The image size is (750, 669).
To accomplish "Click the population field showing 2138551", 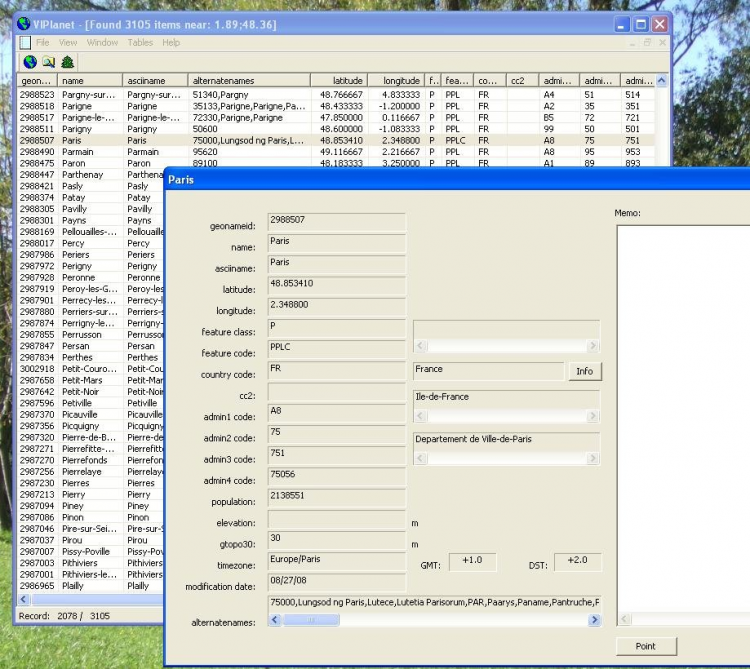I will pyautogui.click(x=336, y=497).
